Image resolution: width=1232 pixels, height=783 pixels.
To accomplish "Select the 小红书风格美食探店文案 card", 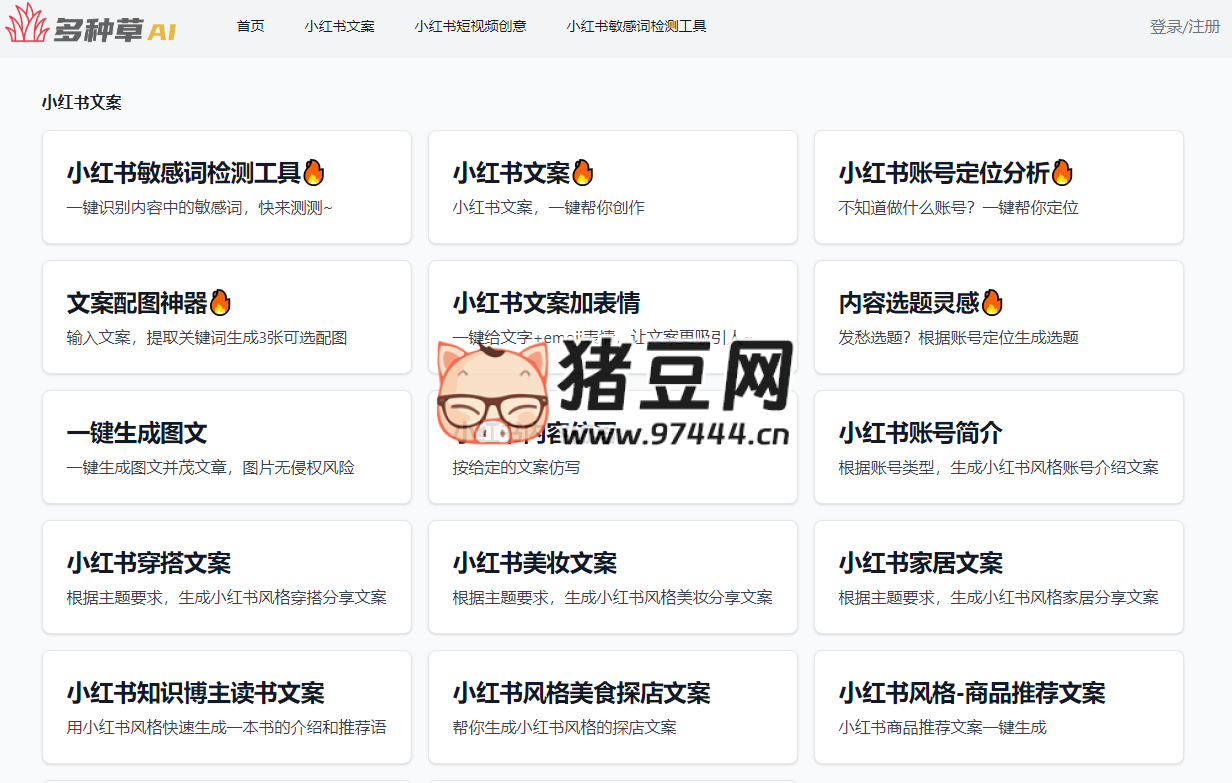I will tap(613, 707).
